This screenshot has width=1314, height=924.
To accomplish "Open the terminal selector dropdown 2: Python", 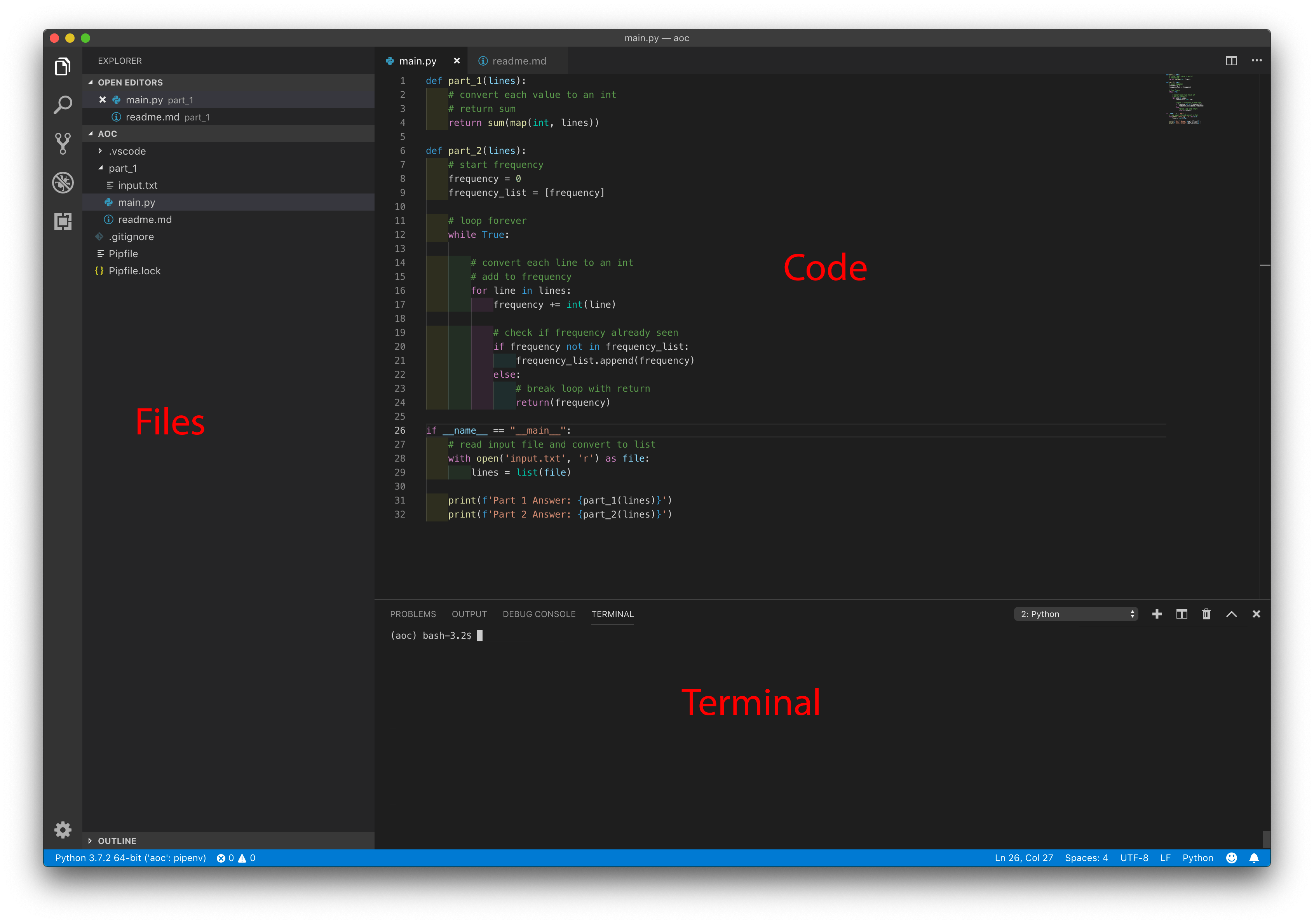I will tap(1075, 614).
